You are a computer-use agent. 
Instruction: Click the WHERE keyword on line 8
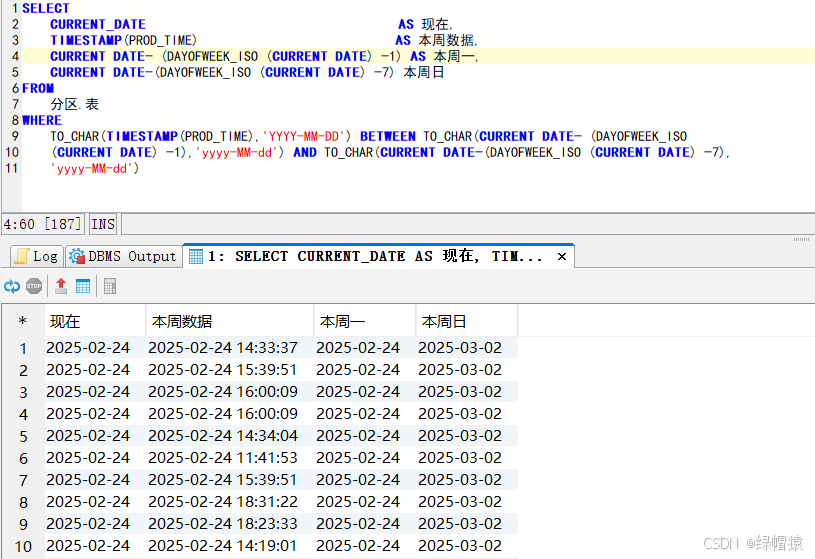pyautogui.click(x=42, y=121)
